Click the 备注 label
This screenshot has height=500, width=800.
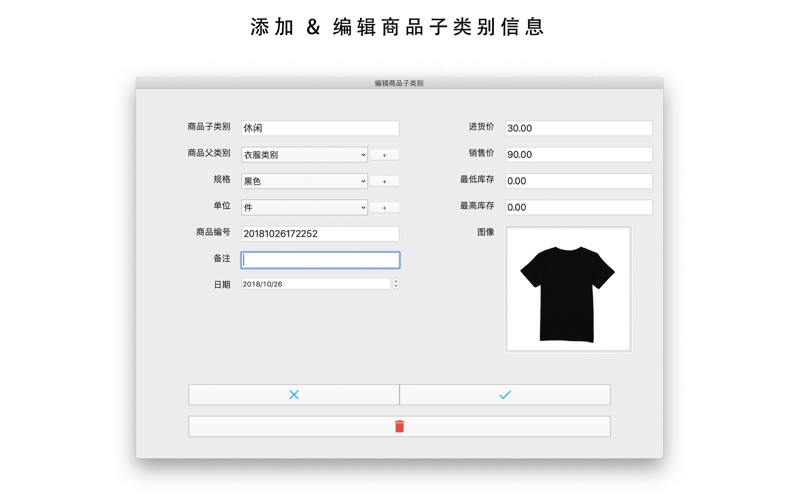point(221,258)
